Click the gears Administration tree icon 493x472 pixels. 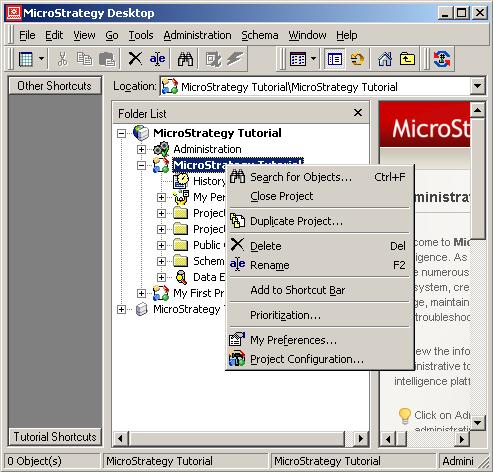[161, 149]
